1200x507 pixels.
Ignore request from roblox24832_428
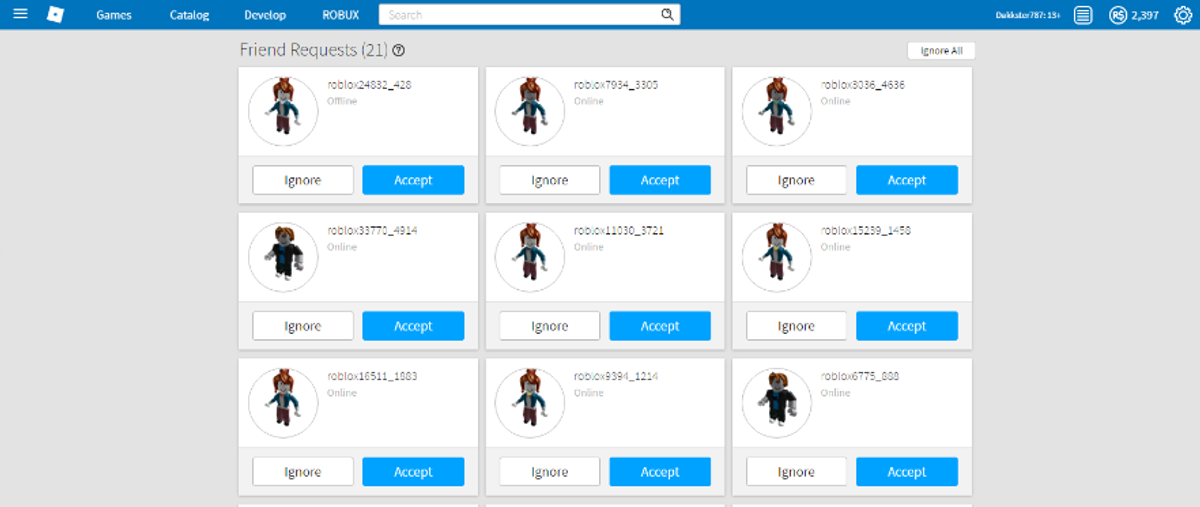click(303, 180)
